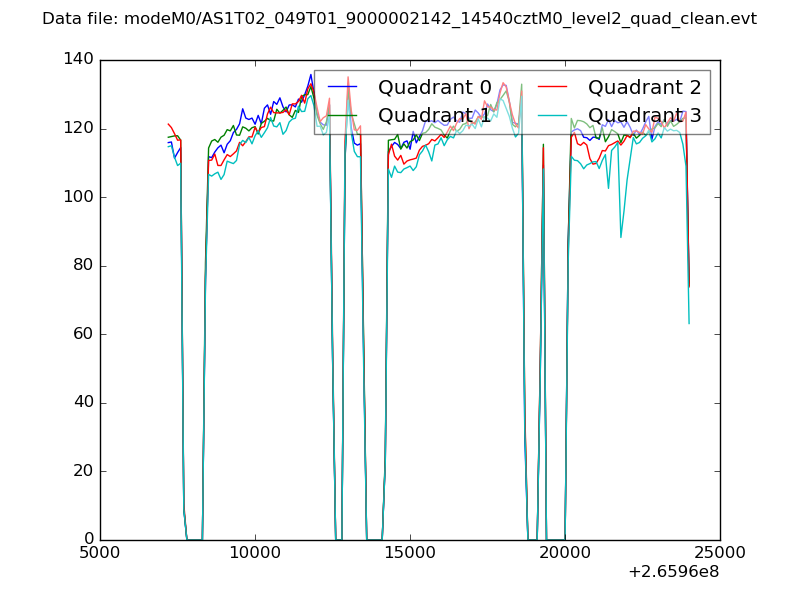The image size is (800, 600).
Task: Click the y-axis tick label 20
Action: point(84,471)
